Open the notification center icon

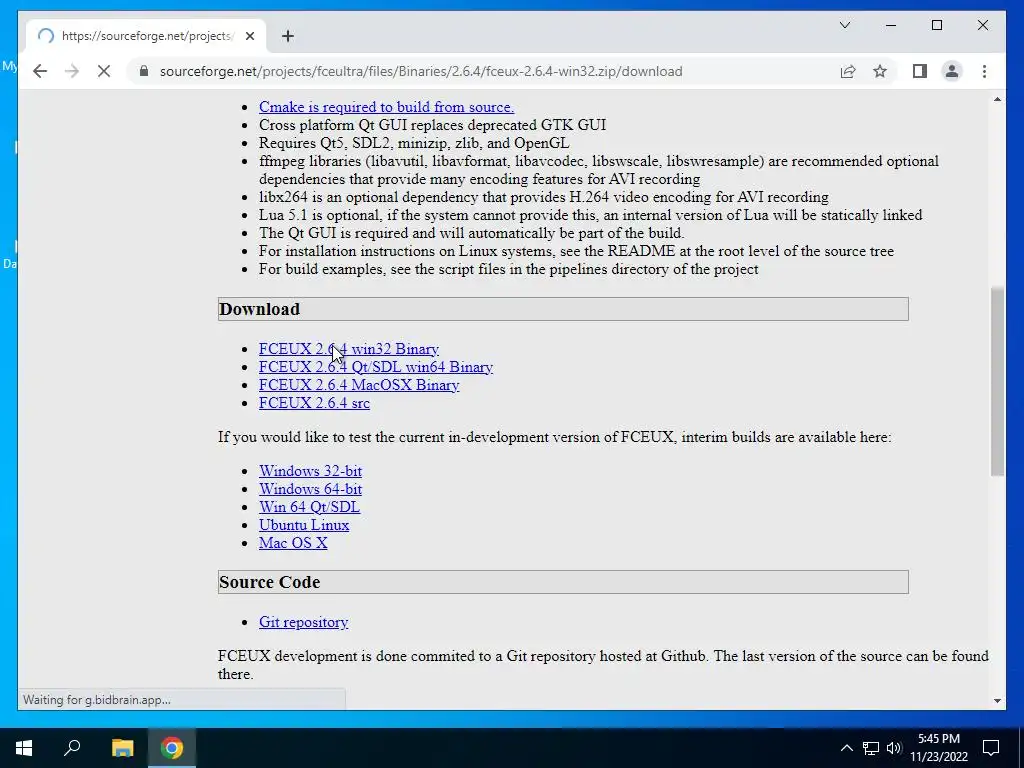point(991,748)
